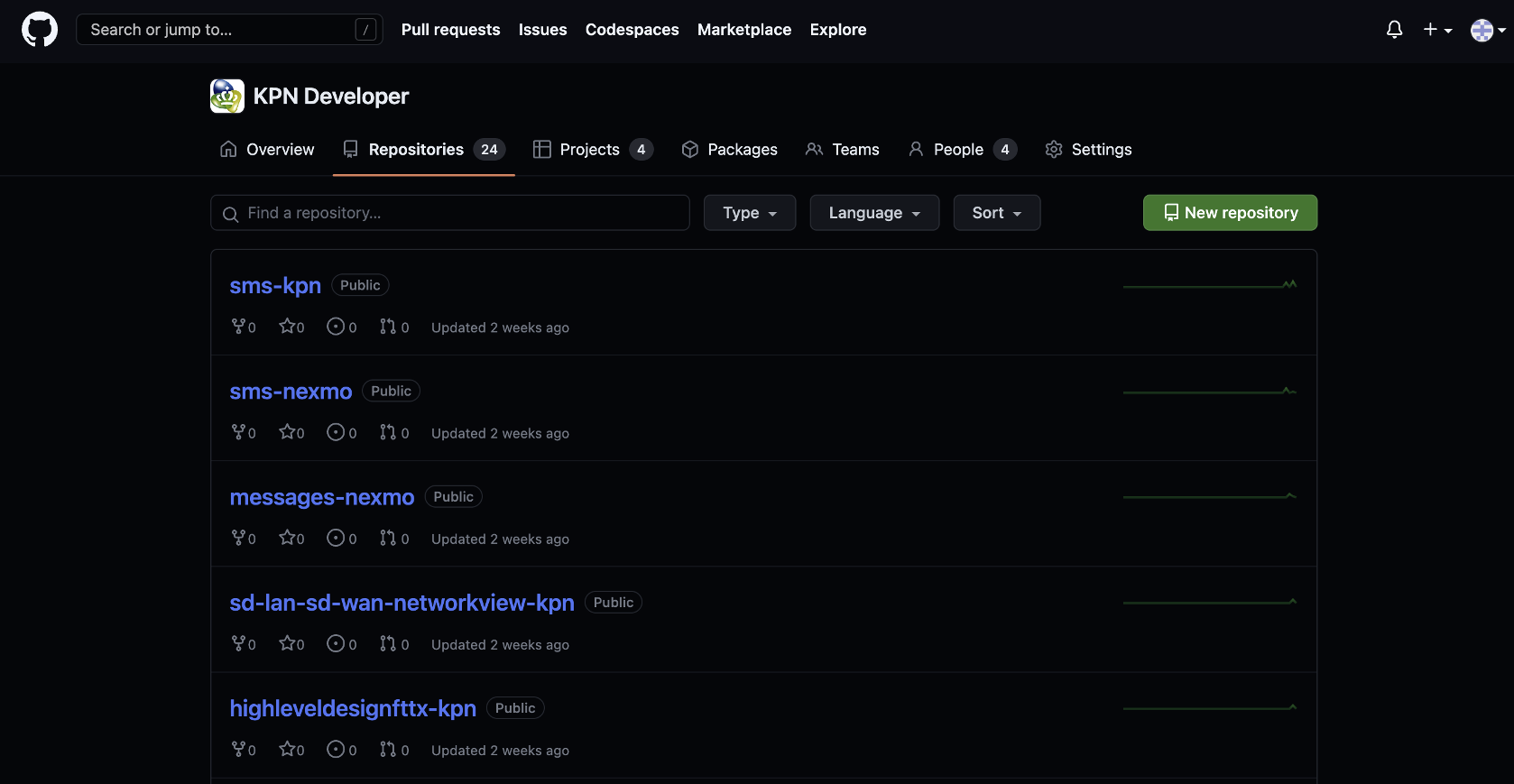
Task: Open Marketplace from the header
Action: pyautogui.click(x=744, y=30)
